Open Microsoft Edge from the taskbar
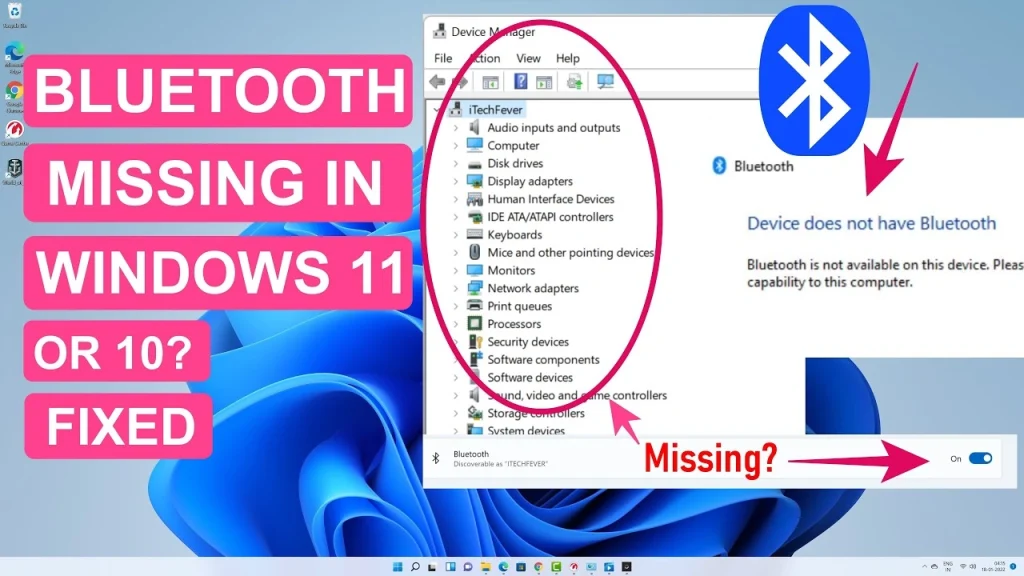 (503, 567)
